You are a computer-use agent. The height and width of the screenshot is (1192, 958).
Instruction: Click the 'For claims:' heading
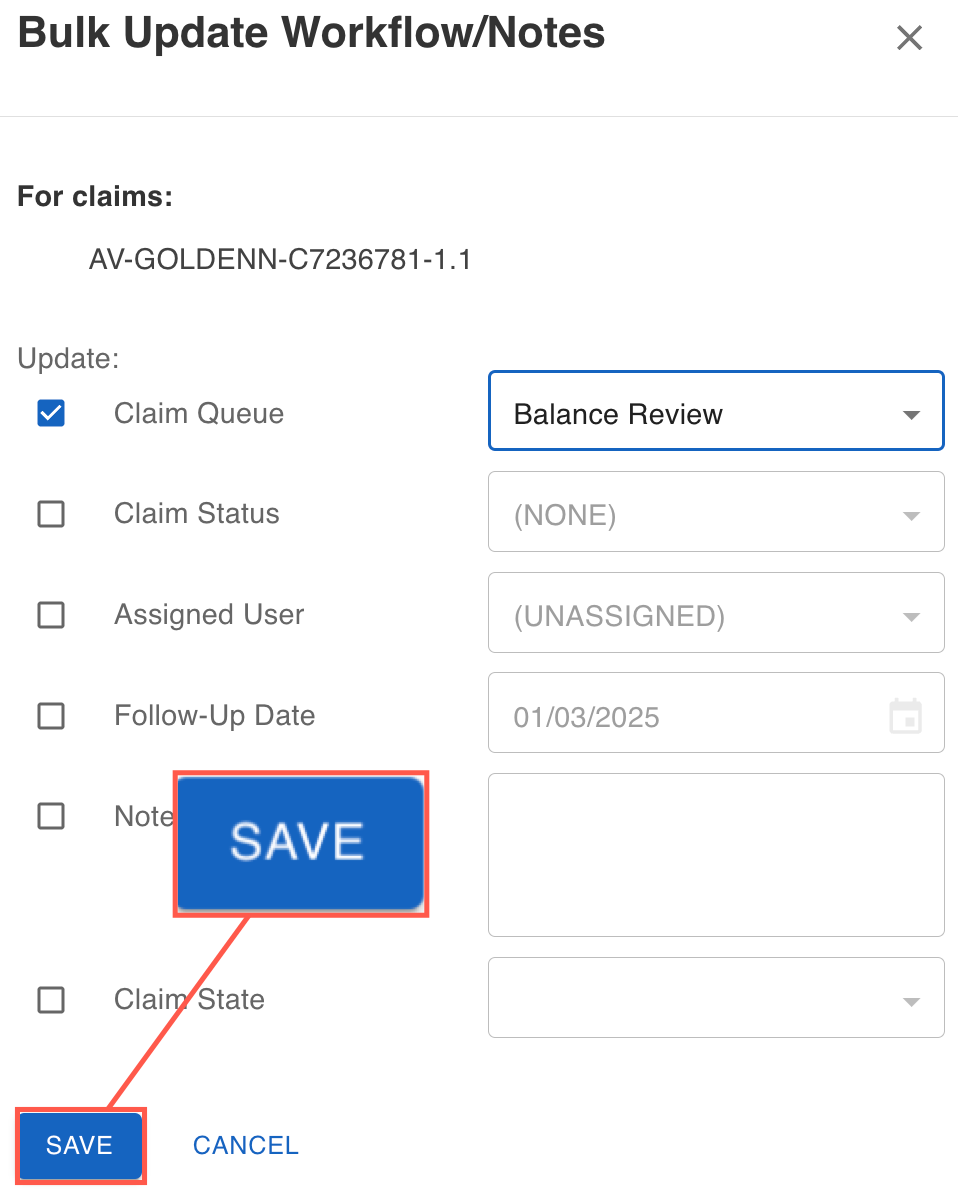click(x=95, y=197)
